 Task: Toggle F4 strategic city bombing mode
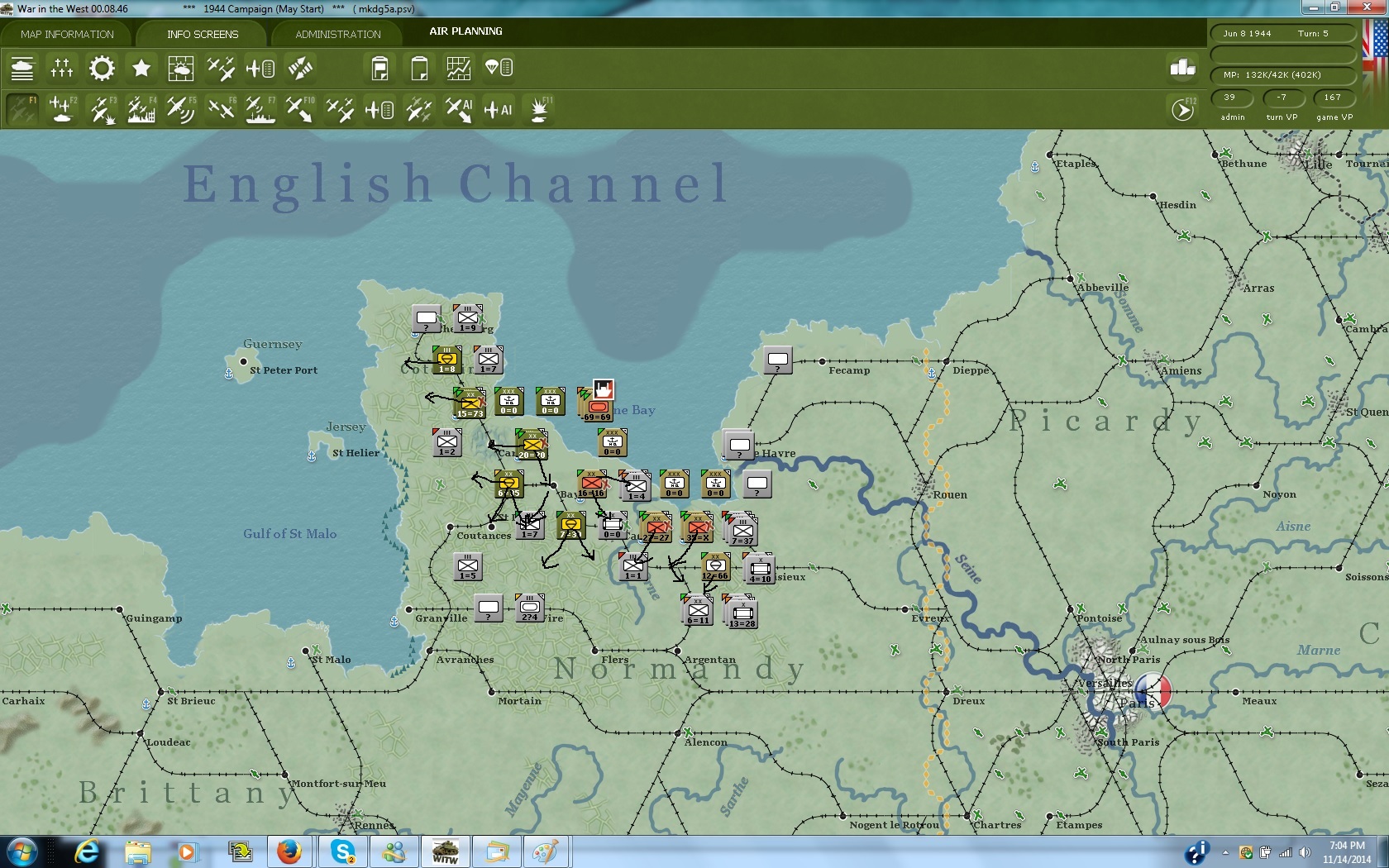(x=141, y=109)
